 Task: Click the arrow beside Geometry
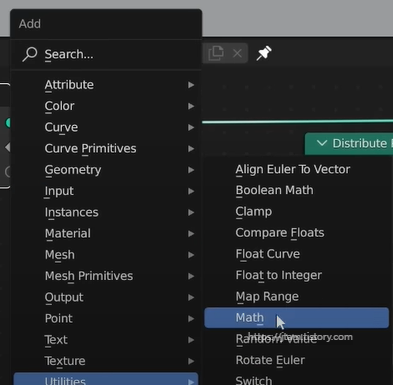(x=191, y=170)
